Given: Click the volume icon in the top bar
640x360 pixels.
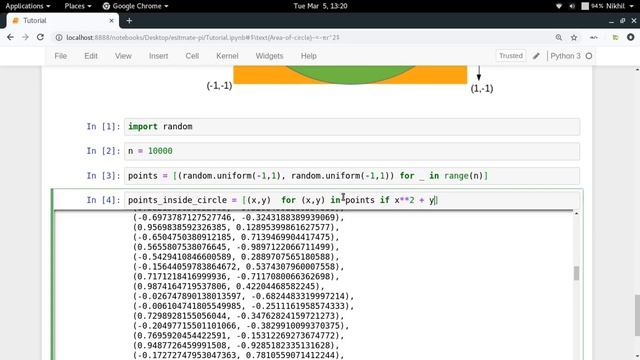Looking at the screenshot, I should (572, 6).
